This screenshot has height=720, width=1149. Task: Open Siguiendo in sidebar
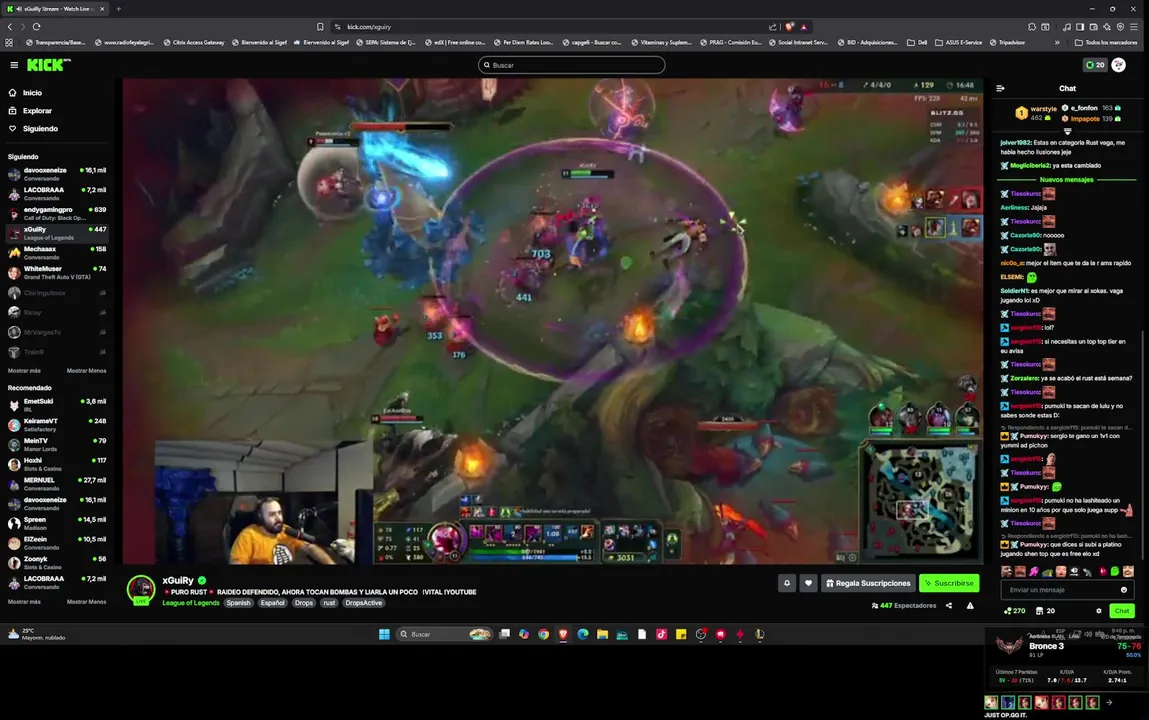[40, 129]
